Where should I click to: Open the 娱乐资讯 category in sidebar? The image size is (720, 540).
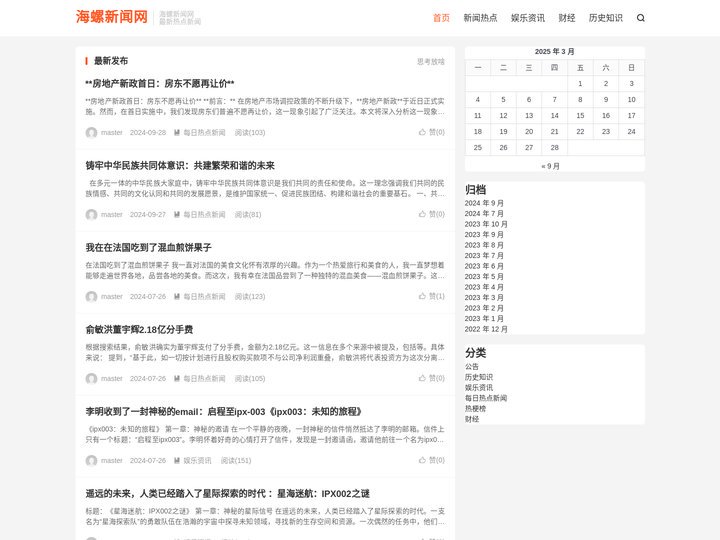coord(478,388)
